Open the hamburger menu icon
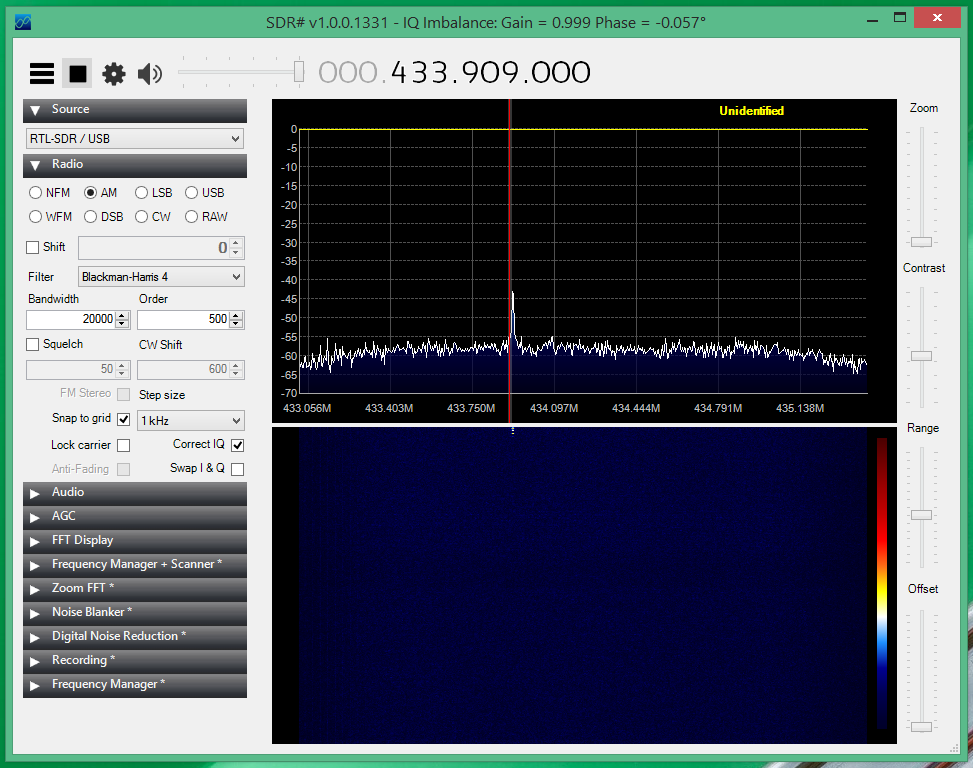The height and width of the screenshot is (768, 973). pyautogui.click(x=42, y=73)
